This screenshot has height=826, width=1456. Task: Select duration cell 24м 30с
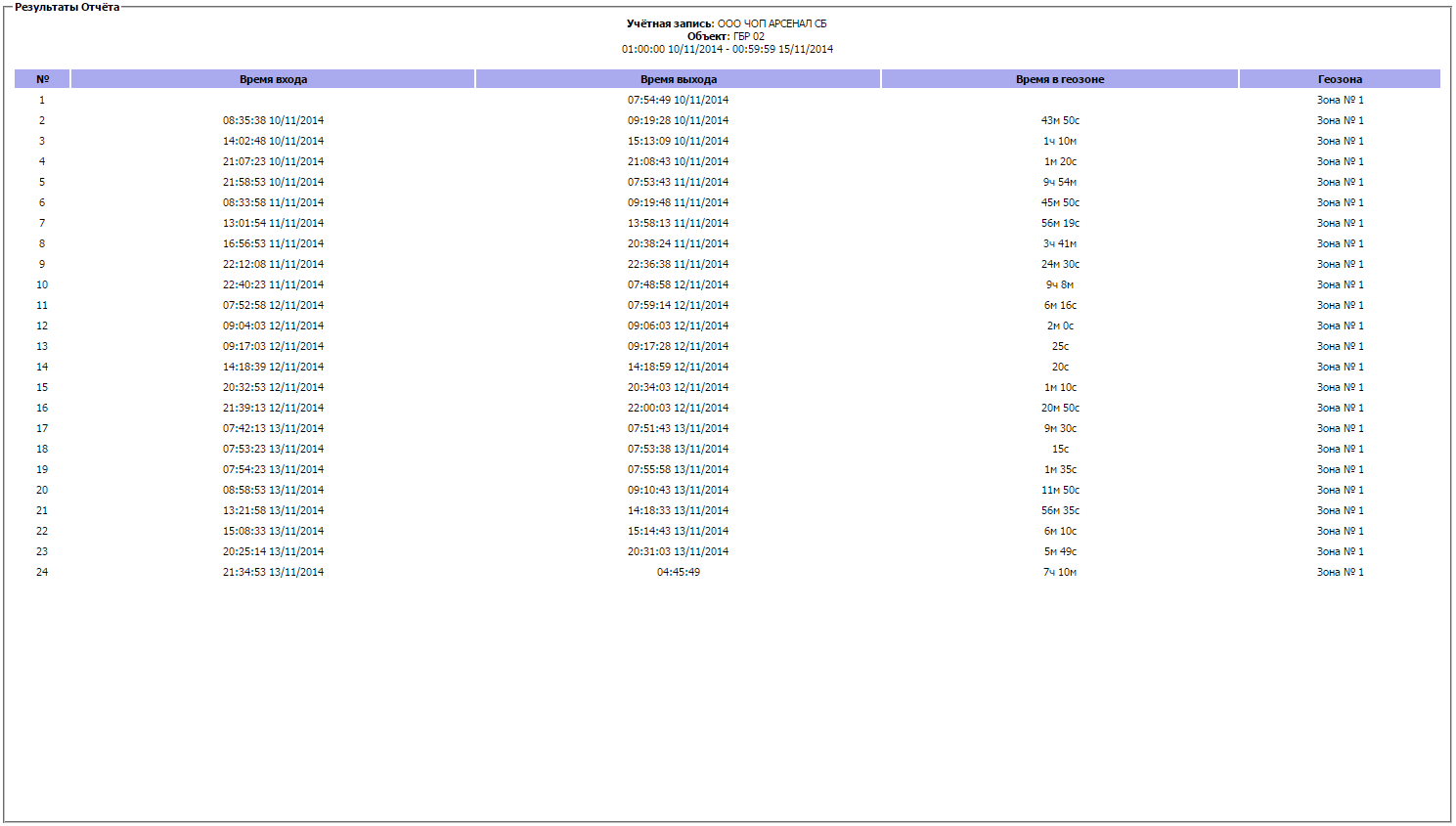click(x=1060, y=264)
